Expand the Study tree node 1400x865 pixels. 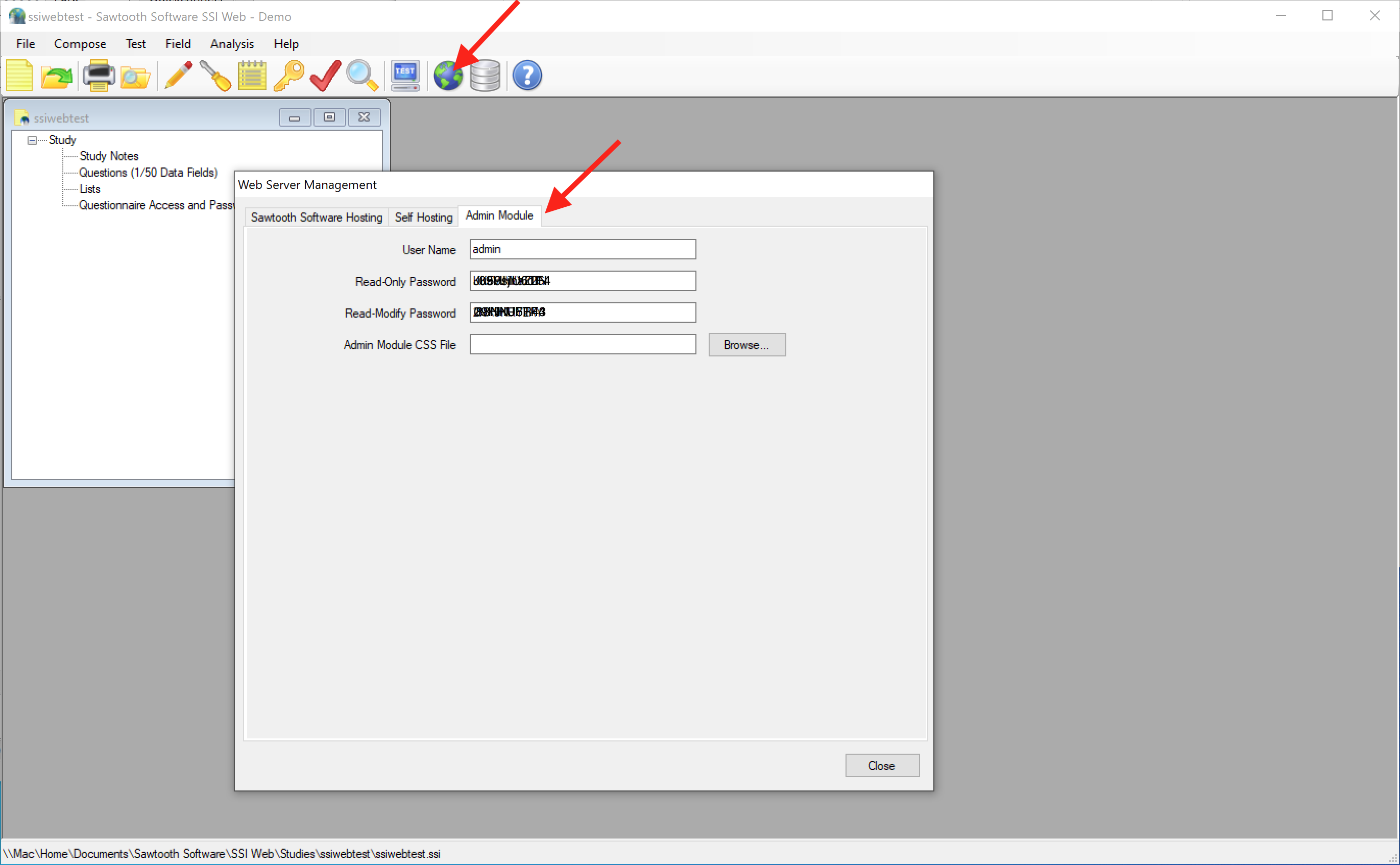tap(32, 139)
